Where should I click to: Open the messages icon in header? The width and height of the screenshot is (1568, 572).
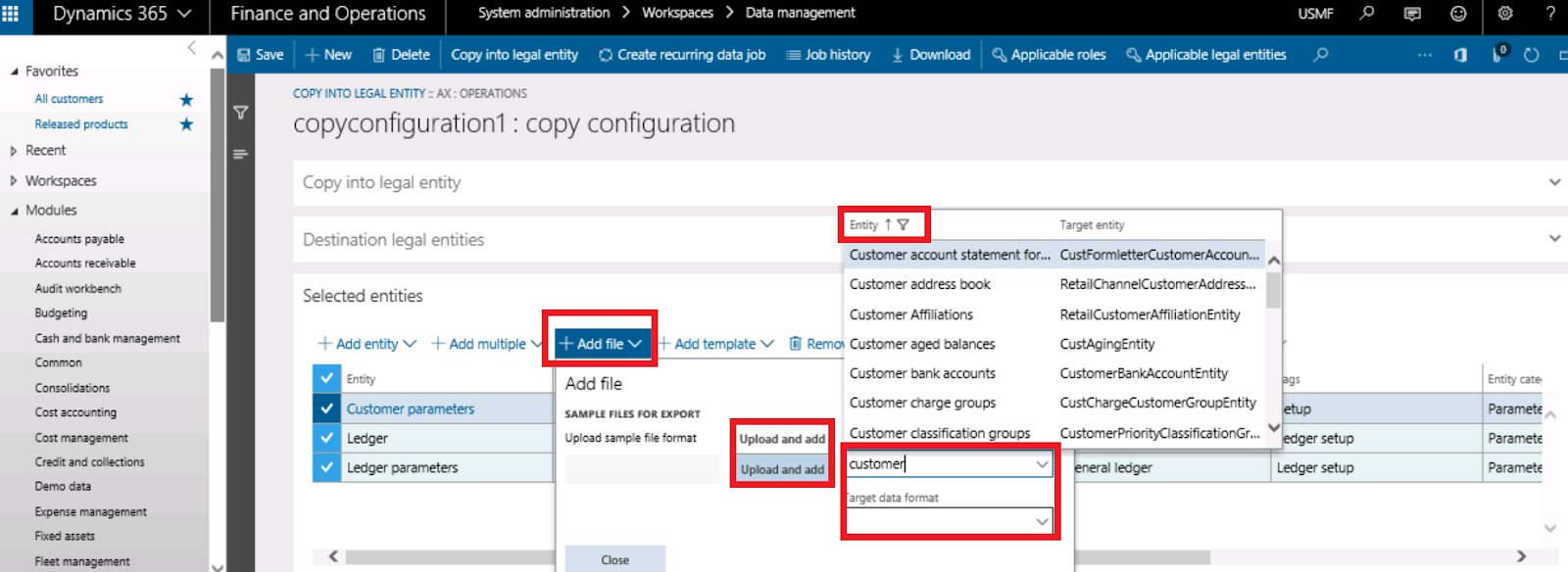click(x=1412, y=14)
